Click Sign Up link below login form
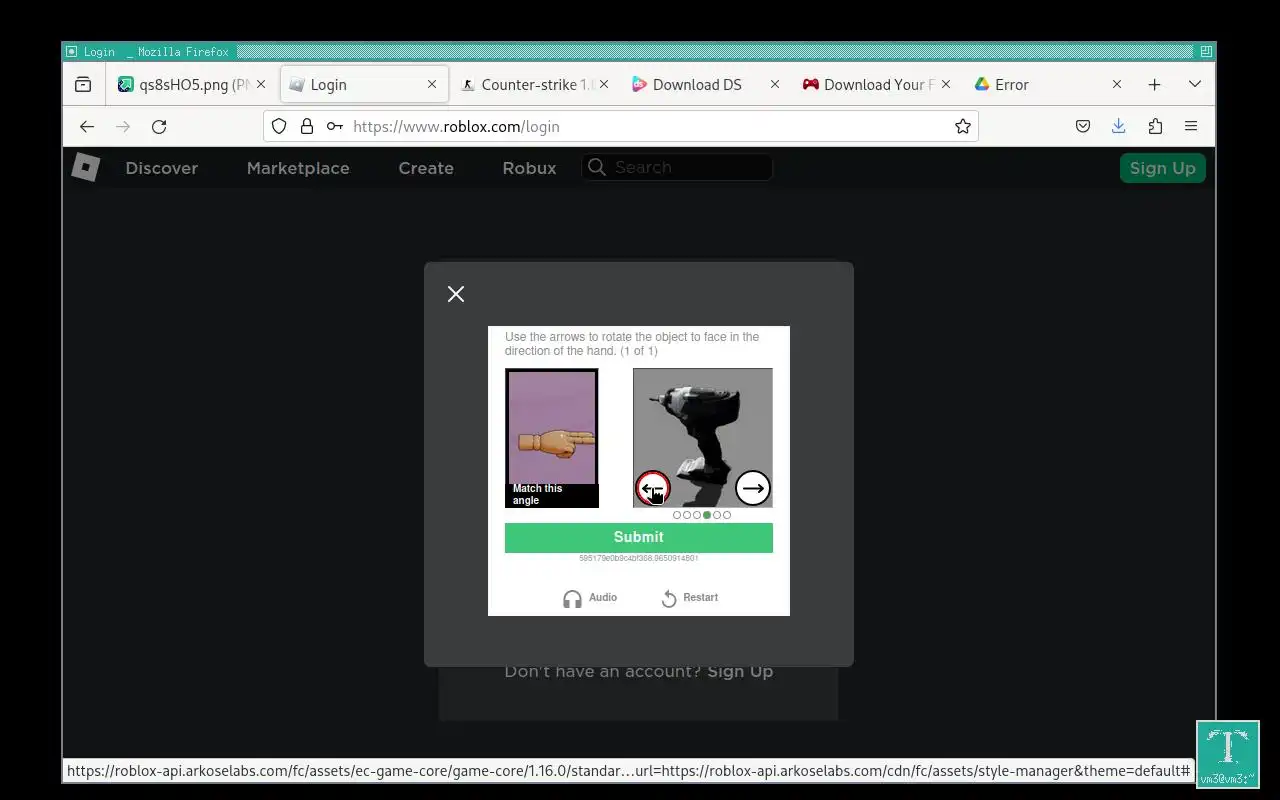1280x800 pixels. click(x=740, y=671)
